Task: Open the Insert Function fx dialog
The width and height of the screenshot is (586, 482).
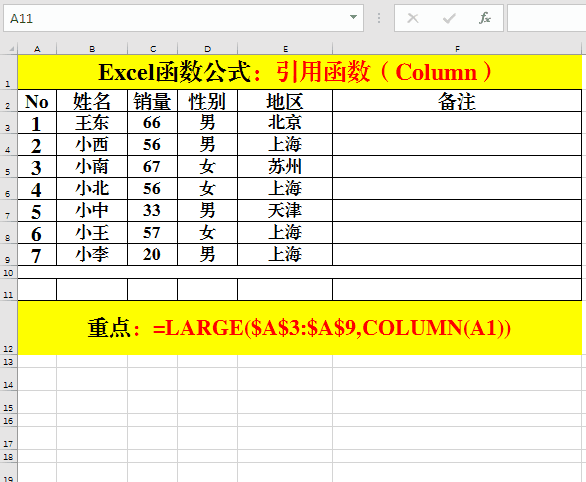Action: pos(485,18)
